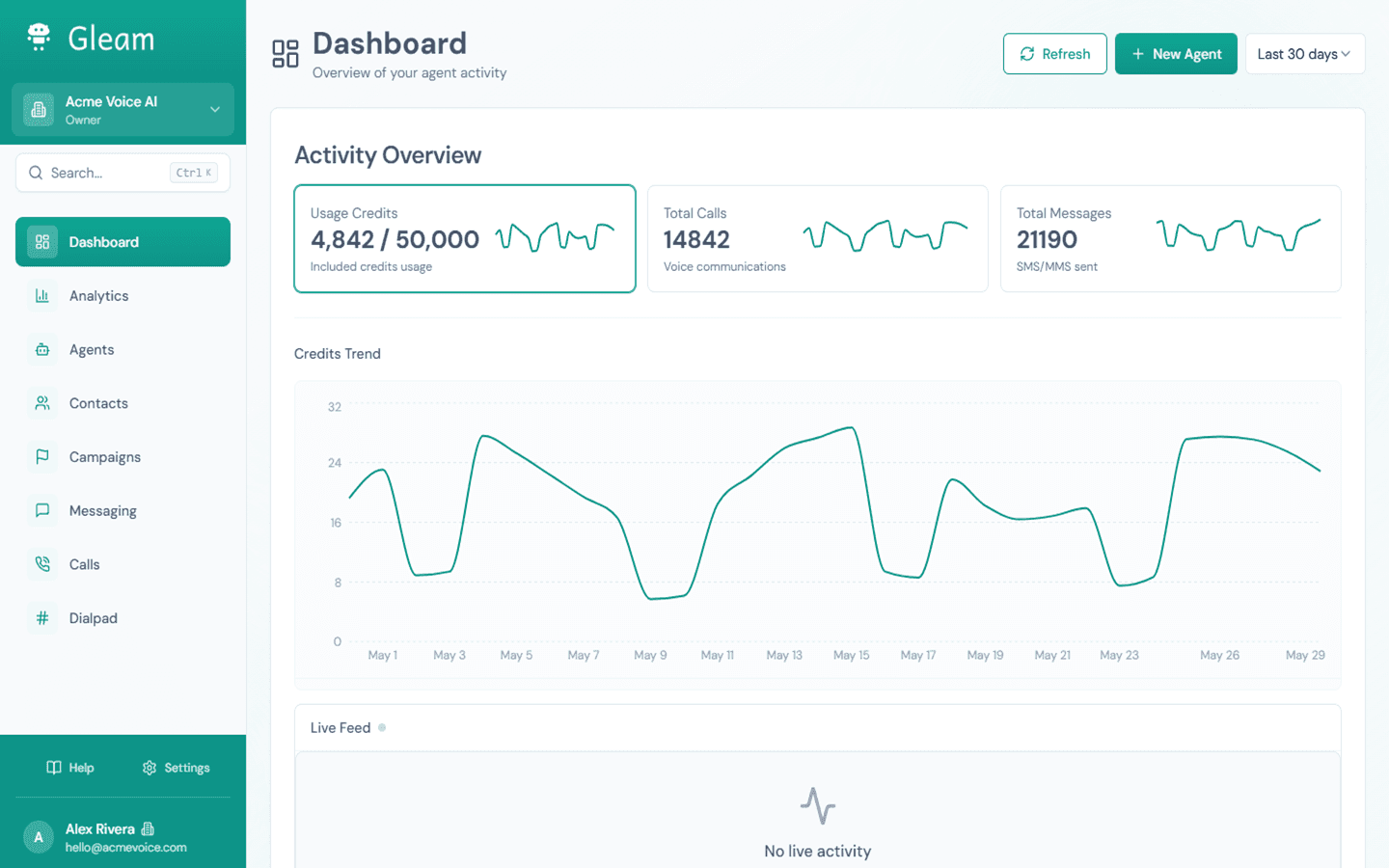This screenshot has height=868, width=1389.
Task: Open the Dialpad
Action: tap(123, 618)
